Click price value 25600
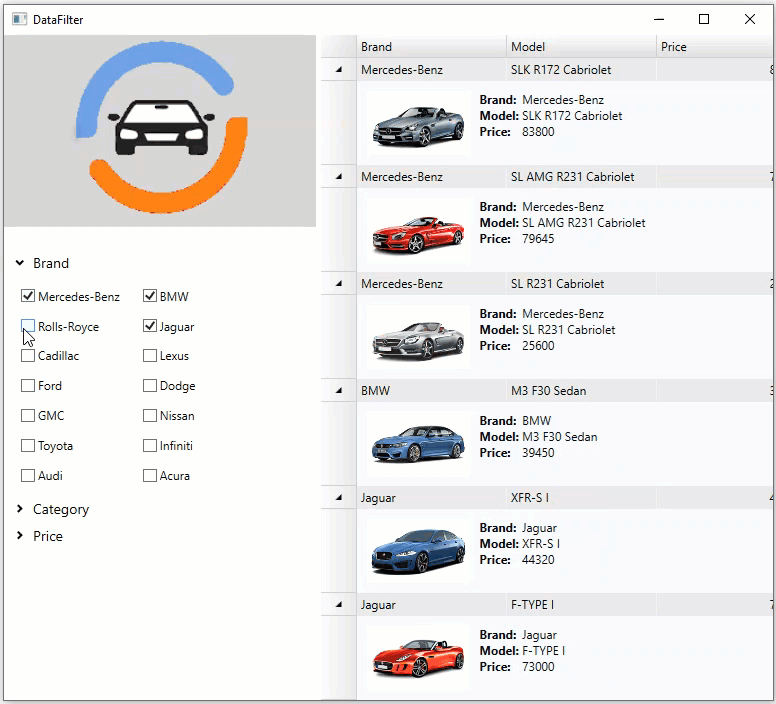This screenshot has height=704, width=776. 538,345
